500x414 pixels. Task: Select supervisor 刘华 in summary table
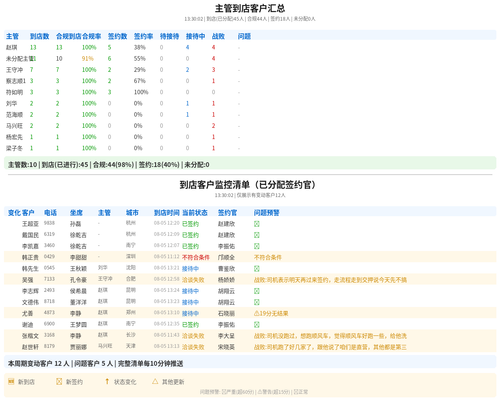click(12, 103)
